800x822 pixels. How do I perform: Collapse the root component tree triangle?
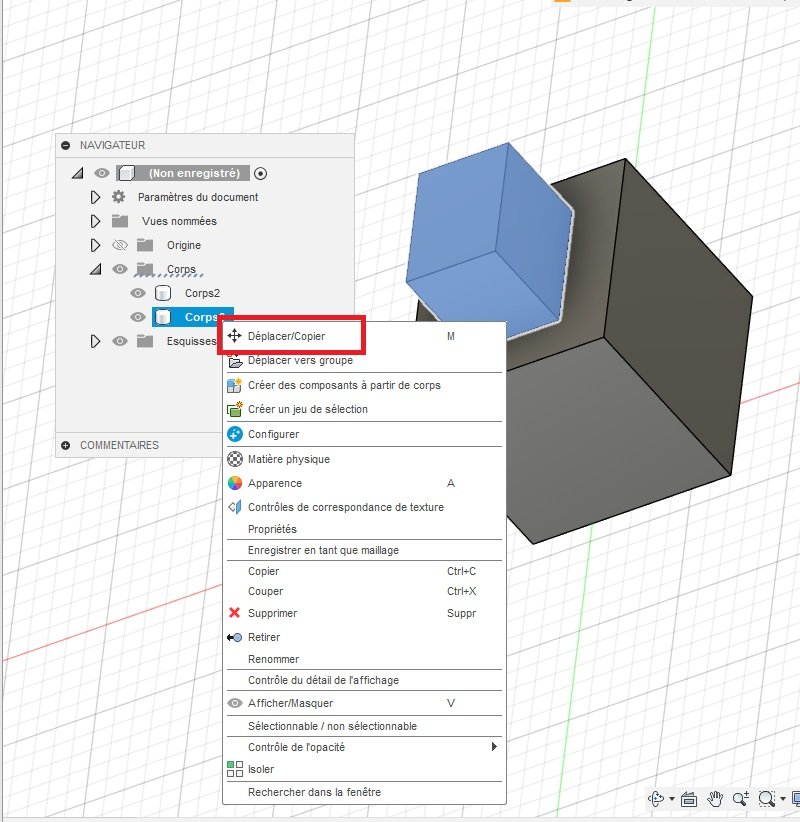(78, 172)
